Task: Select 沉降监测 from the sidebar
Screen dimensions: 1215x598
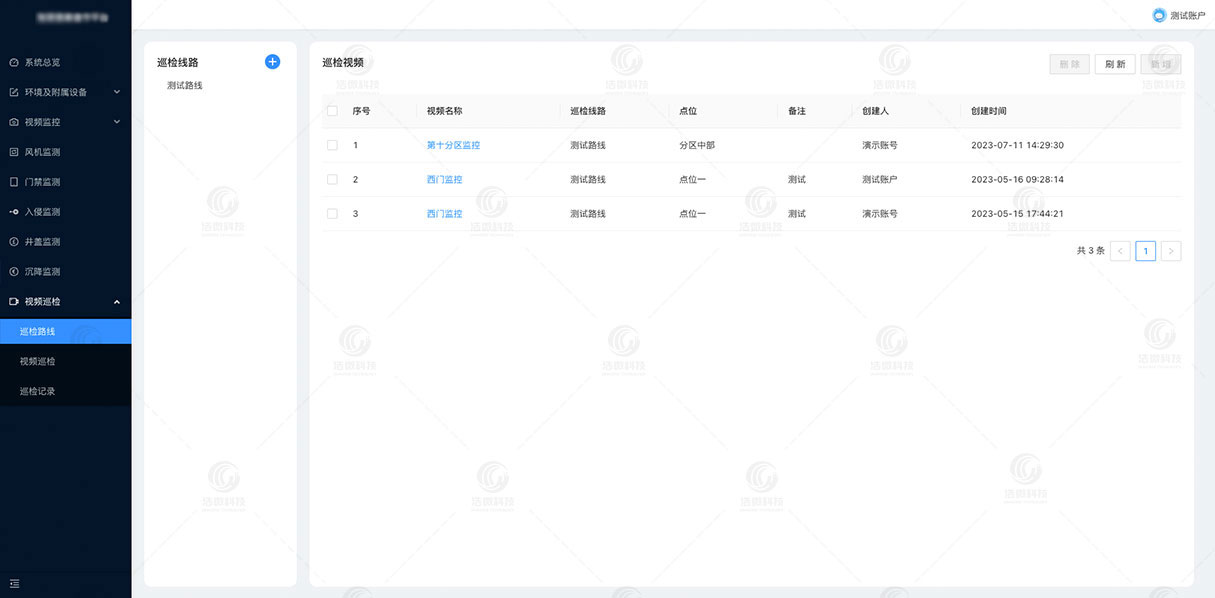Action: 45,271
